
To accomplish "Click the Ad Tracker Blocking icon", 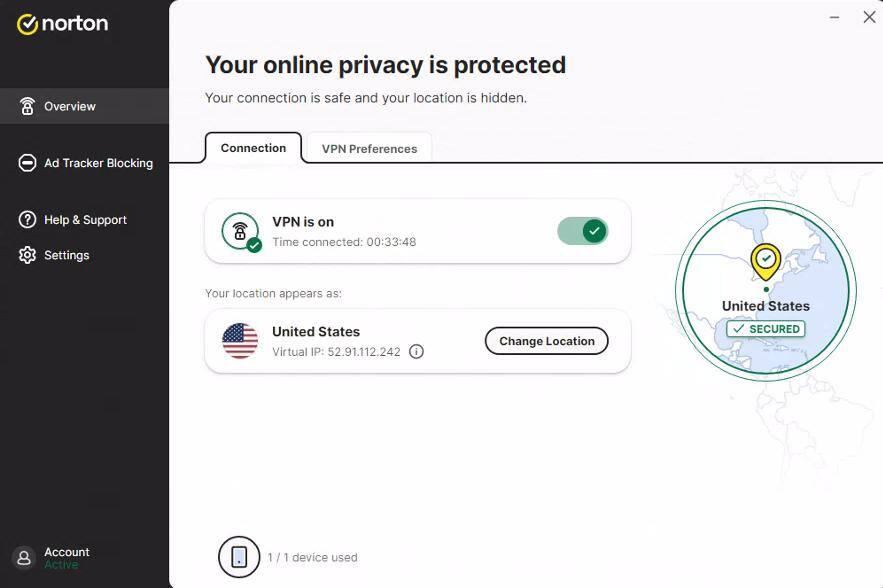I will (27, 163).
